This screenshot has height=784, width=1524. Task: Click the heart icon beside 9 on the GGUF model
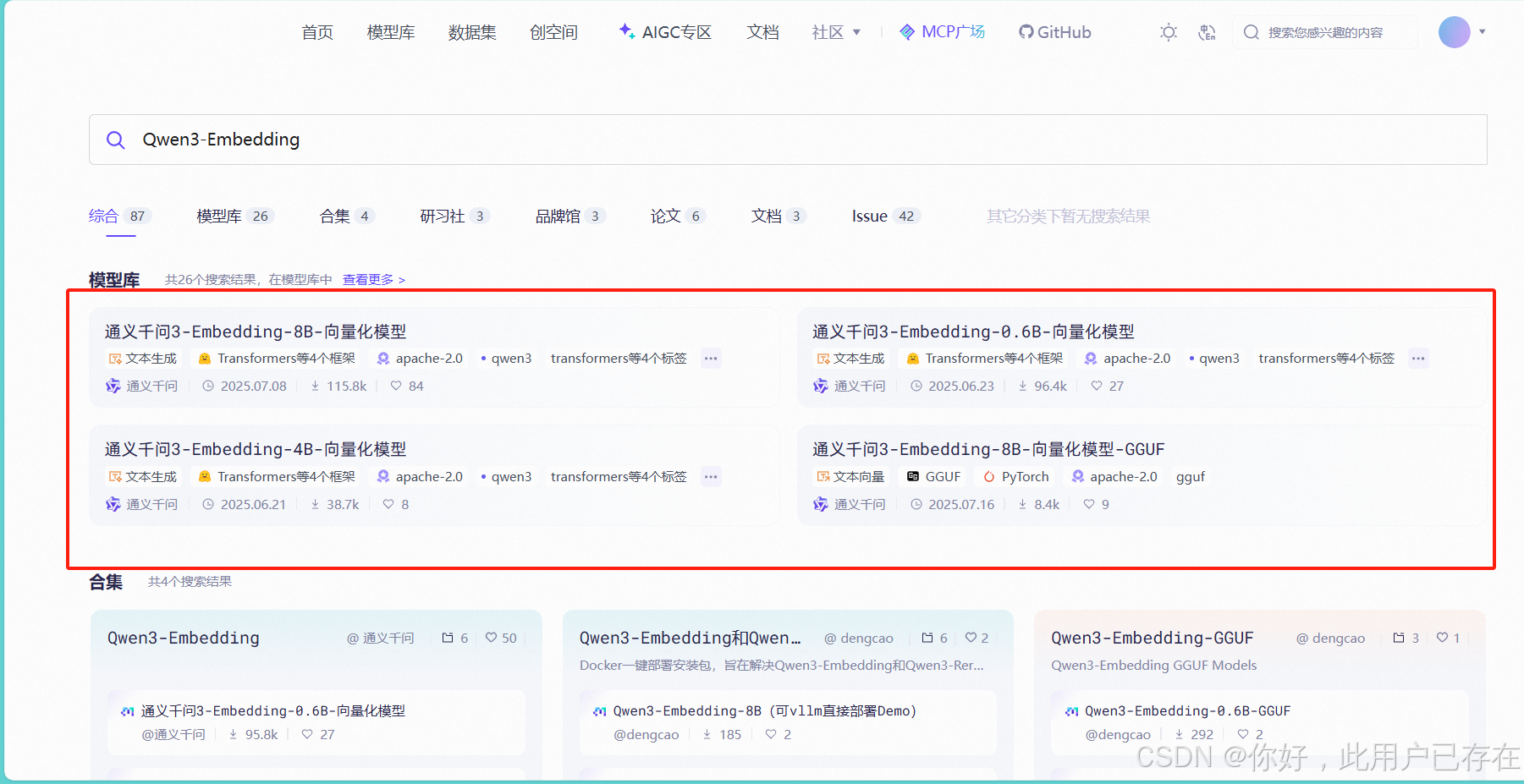pyautogui.click(x=1088, y=504)
